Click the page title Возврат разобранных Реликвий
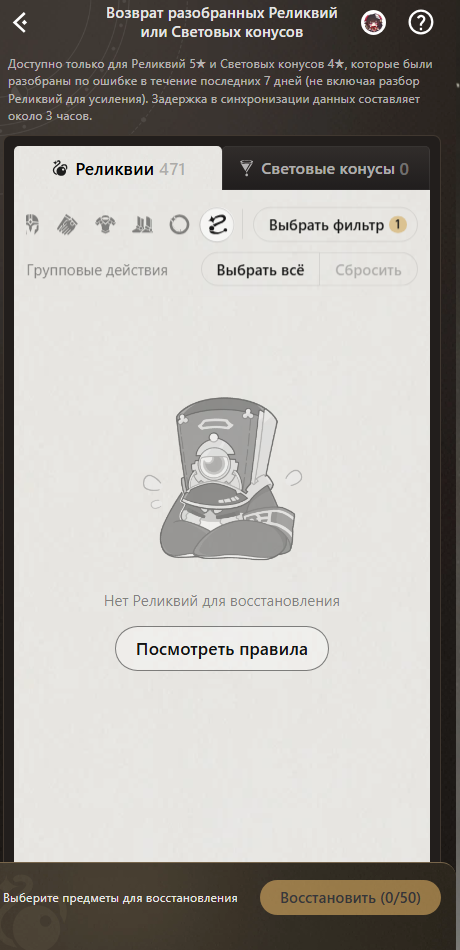The image size is (460, 950). 222,13
